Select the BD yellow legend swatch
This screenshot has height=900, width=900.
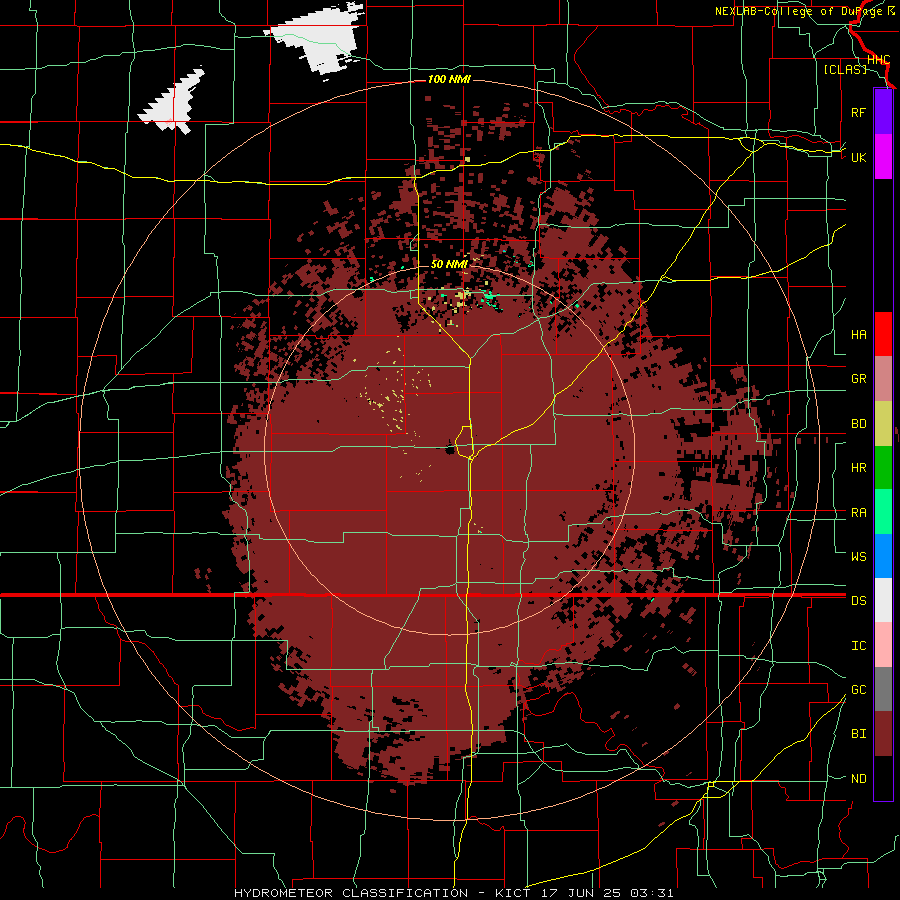(883, 423)
